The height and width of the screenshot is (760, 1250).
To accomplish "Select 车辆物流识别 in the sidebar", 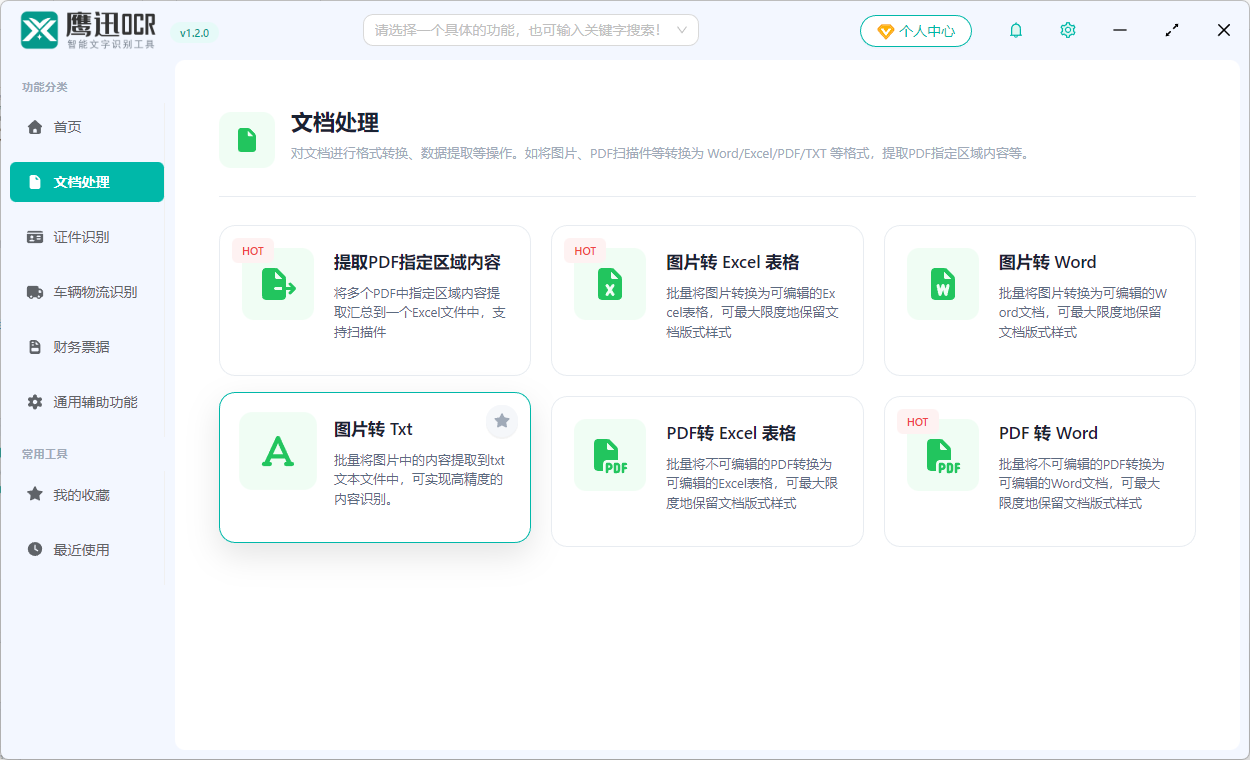I will [87, 292].
